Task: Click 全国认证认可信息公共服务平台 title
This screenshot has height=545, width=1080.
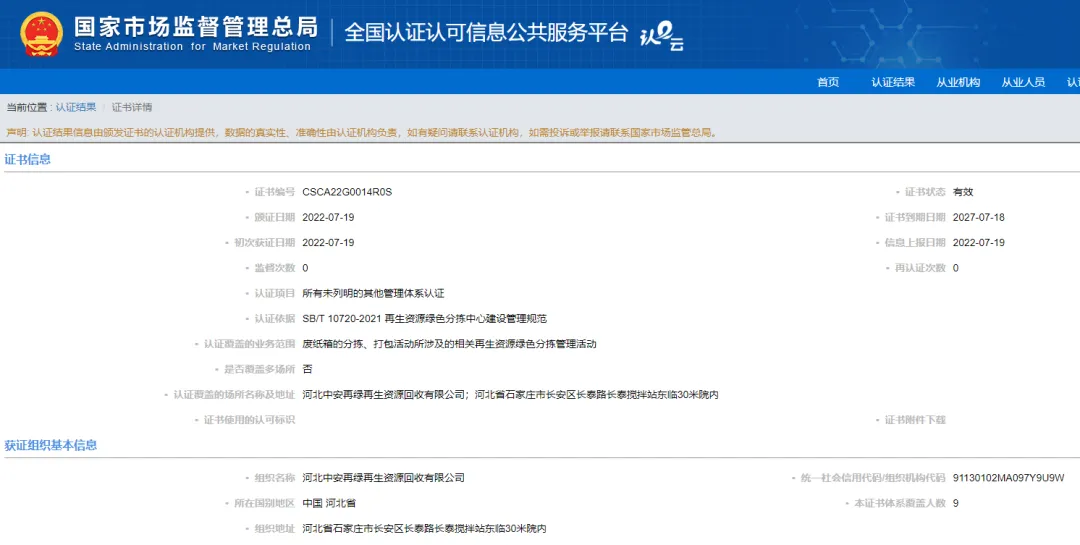Action: coord(486,32)
